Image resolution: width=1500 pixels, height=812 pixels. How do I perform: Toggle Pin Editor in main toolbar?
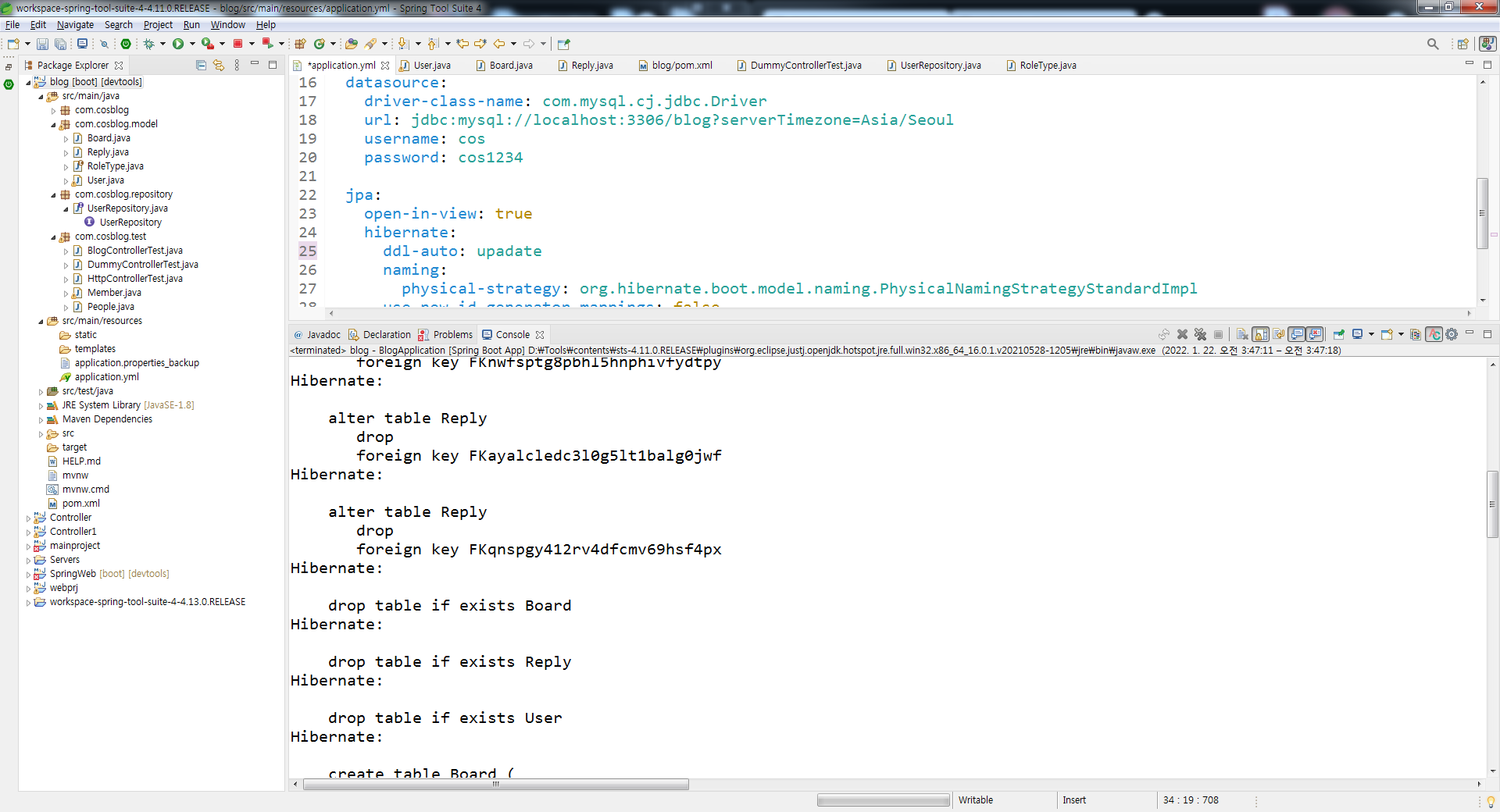pyautogui.click(x=563, y=44)
